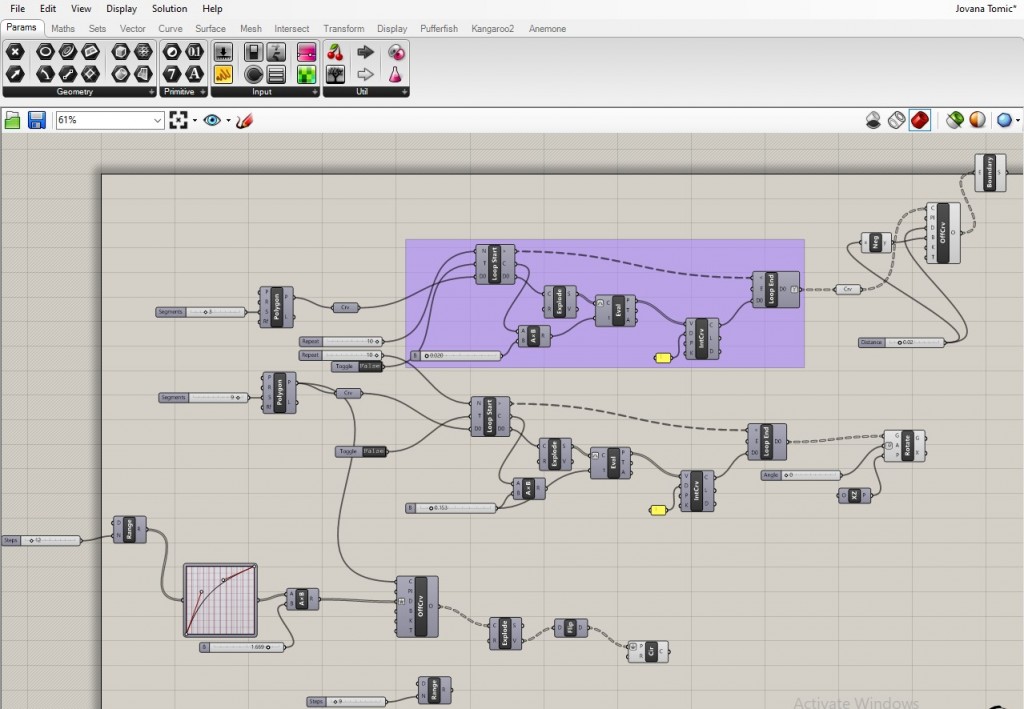Toggle the False value of the upper Toggle component
The height and width of the screenshot is (709, 1024).
coord(372,367)
